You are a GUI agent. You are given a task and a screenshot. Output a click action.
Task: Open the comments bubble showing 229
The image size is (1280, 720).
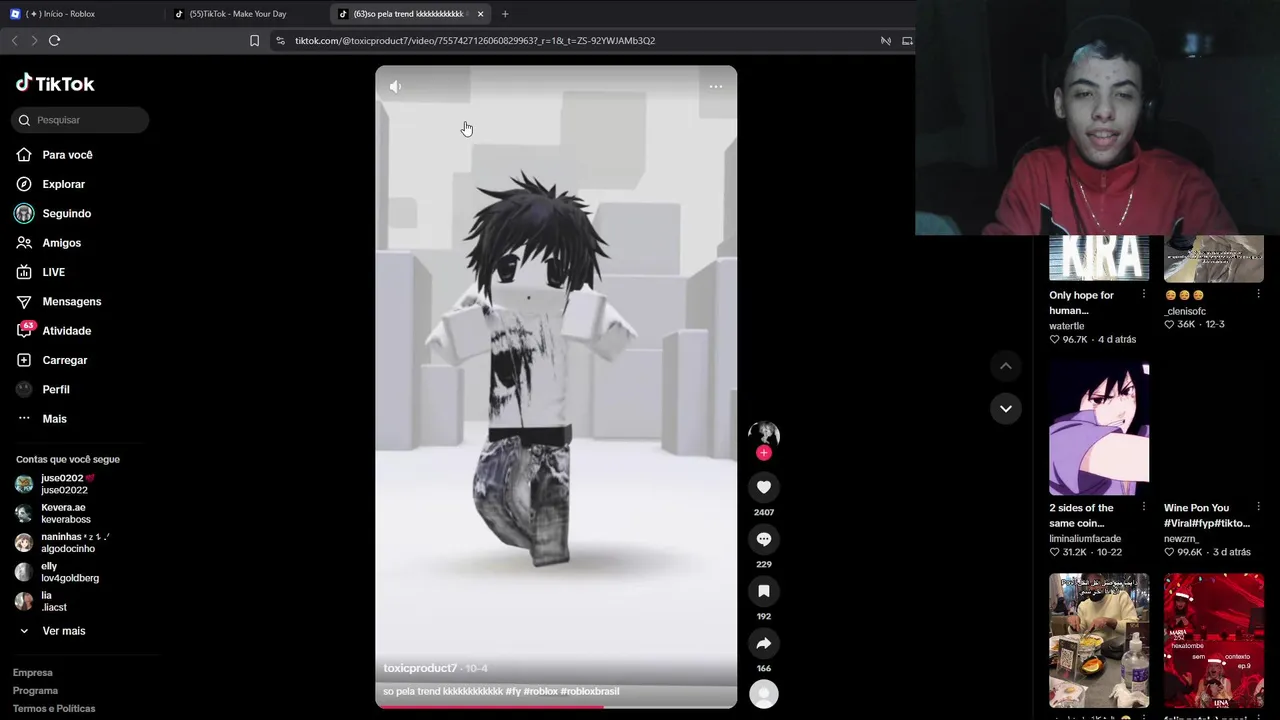(764, 539)
